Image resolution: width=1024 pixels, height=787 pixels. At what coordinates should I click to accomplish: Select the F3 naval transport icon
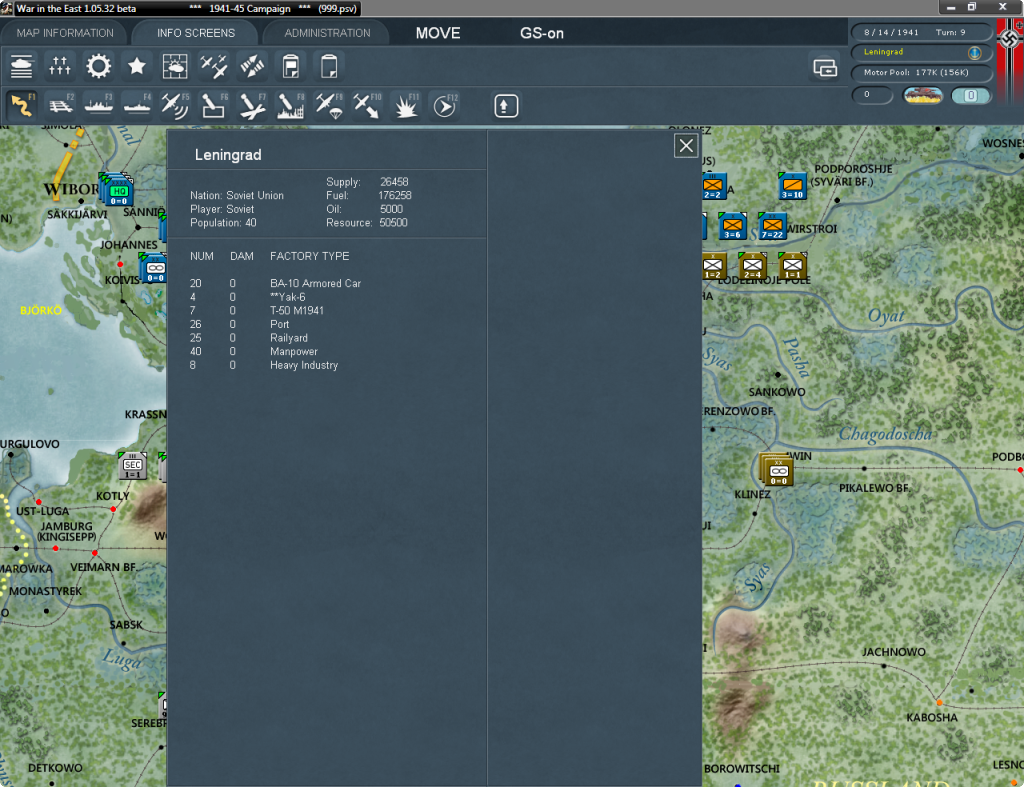click(99, 106)
